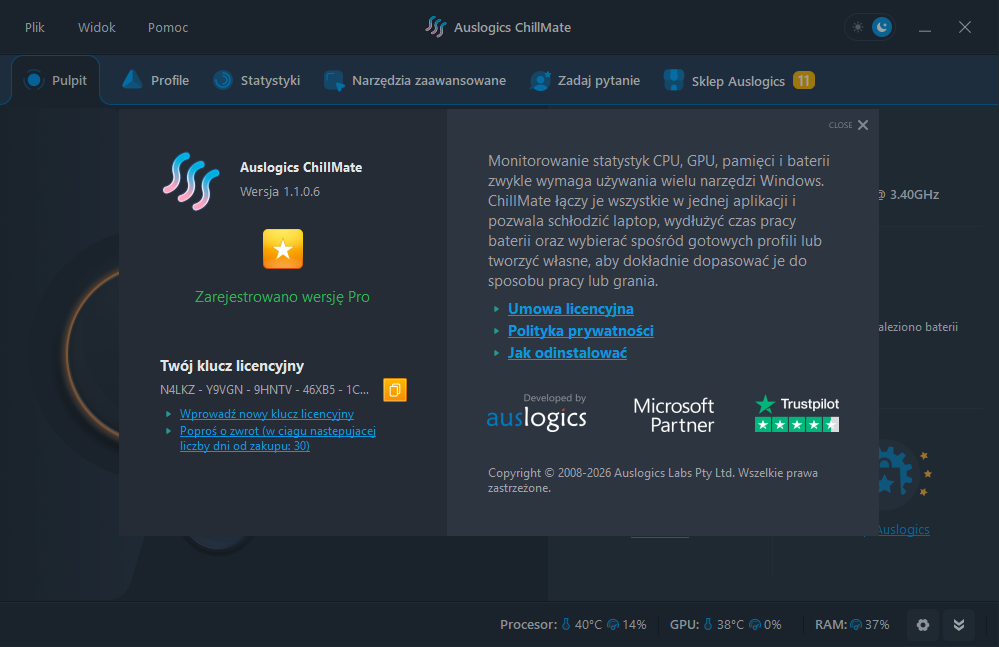Click the Pulpit tab icon
999x647 pixels.
pos(34,80)
